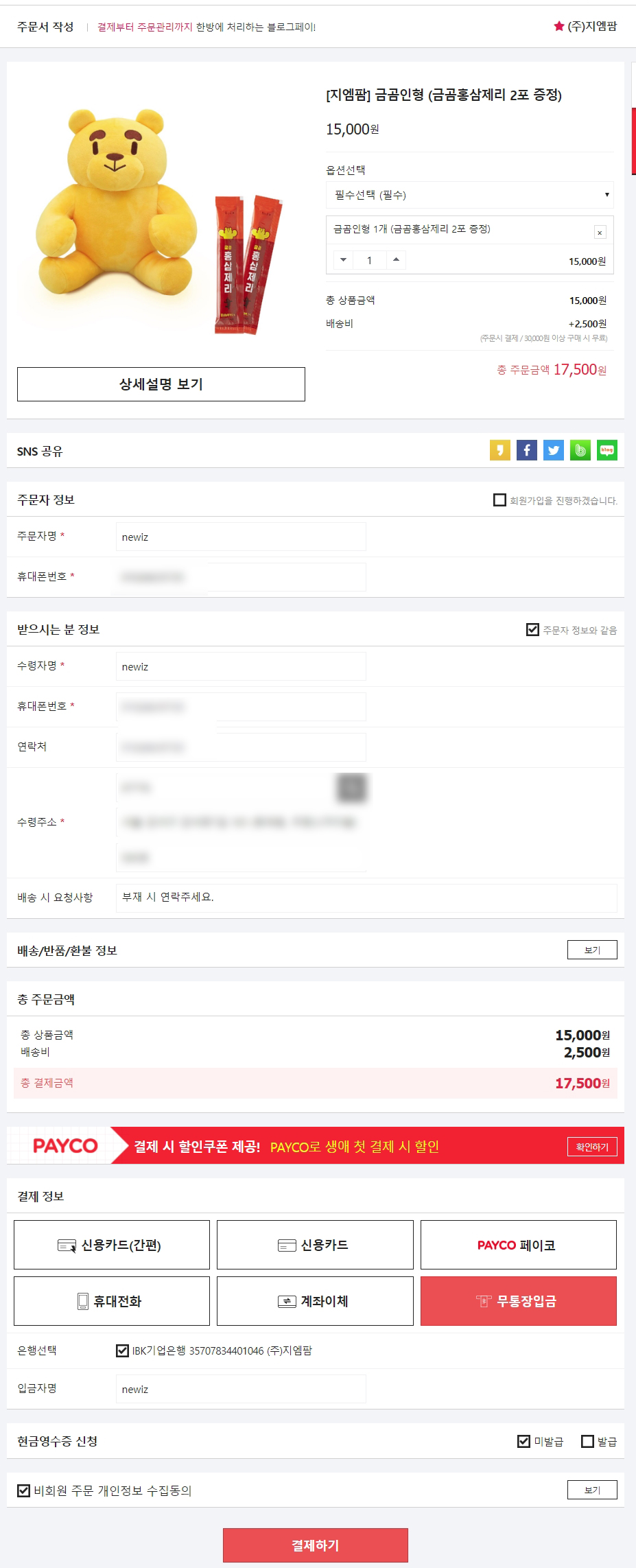Share the product on Facebook
This screenshot has width=636, height=1568.
point(526,450)
